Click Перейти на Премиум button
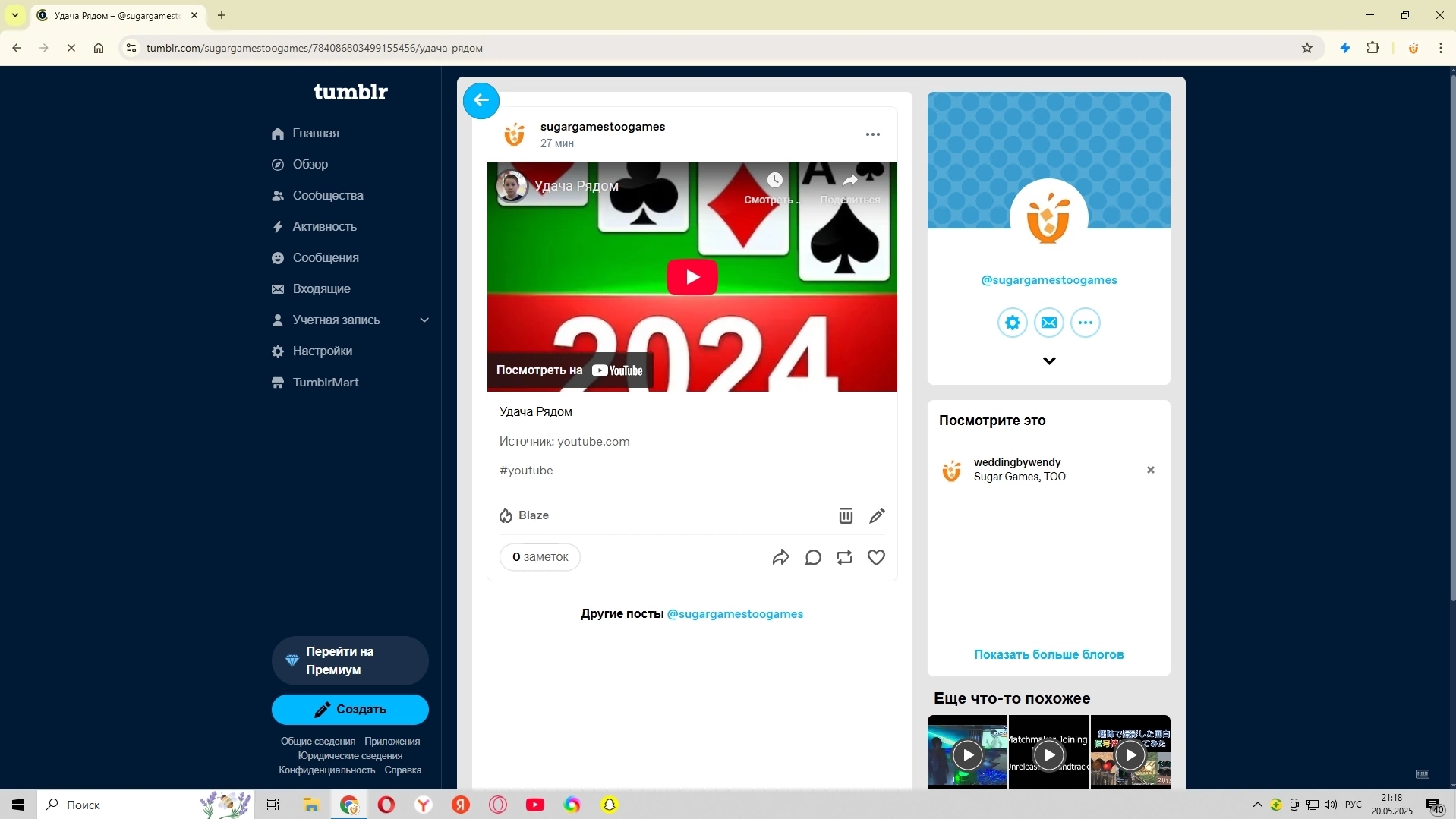The image size is (1456, 819). click(x=350, y=660)
